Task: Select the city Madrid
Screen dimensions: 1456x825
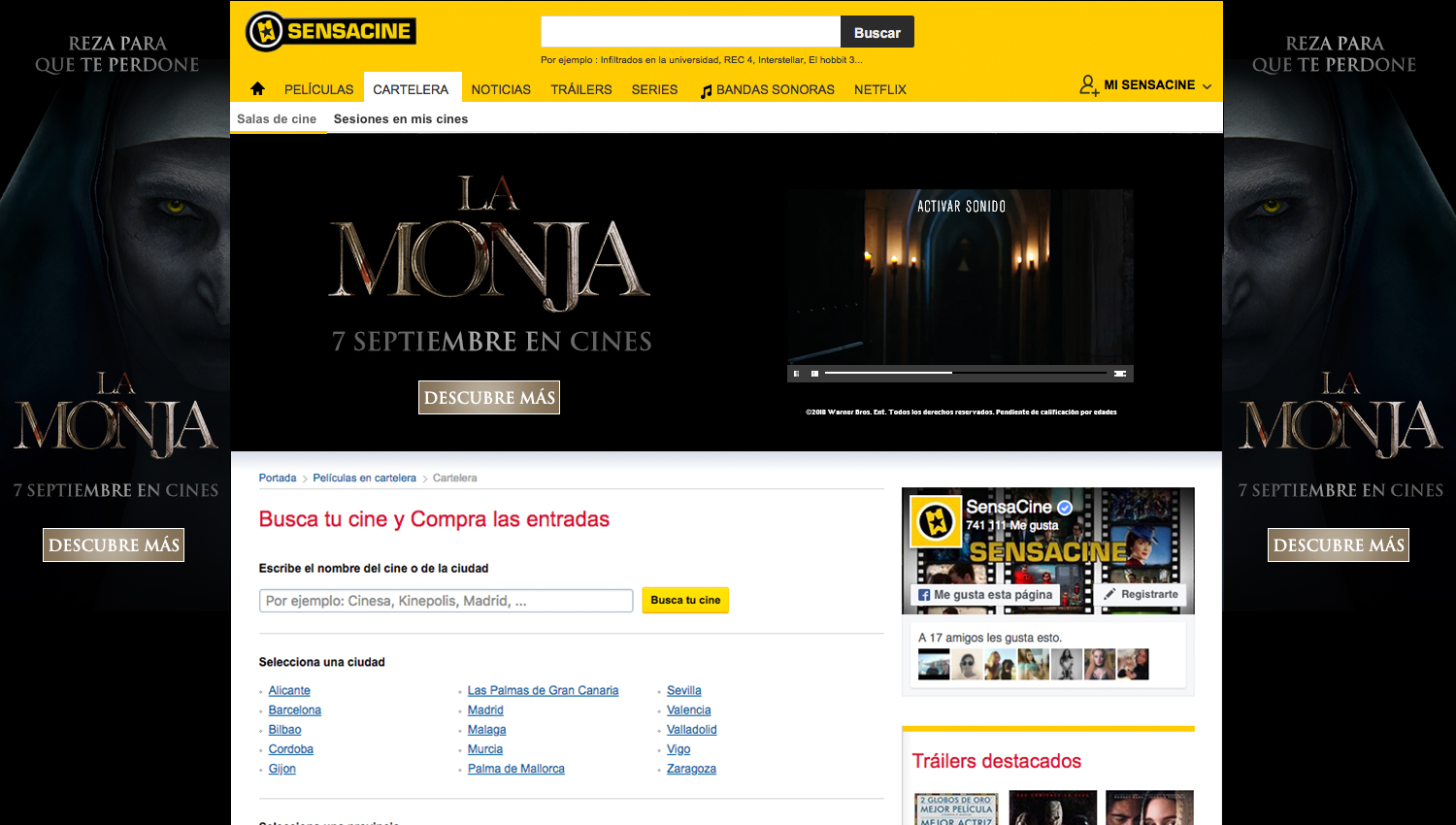Action: click(x=485, y=709)
